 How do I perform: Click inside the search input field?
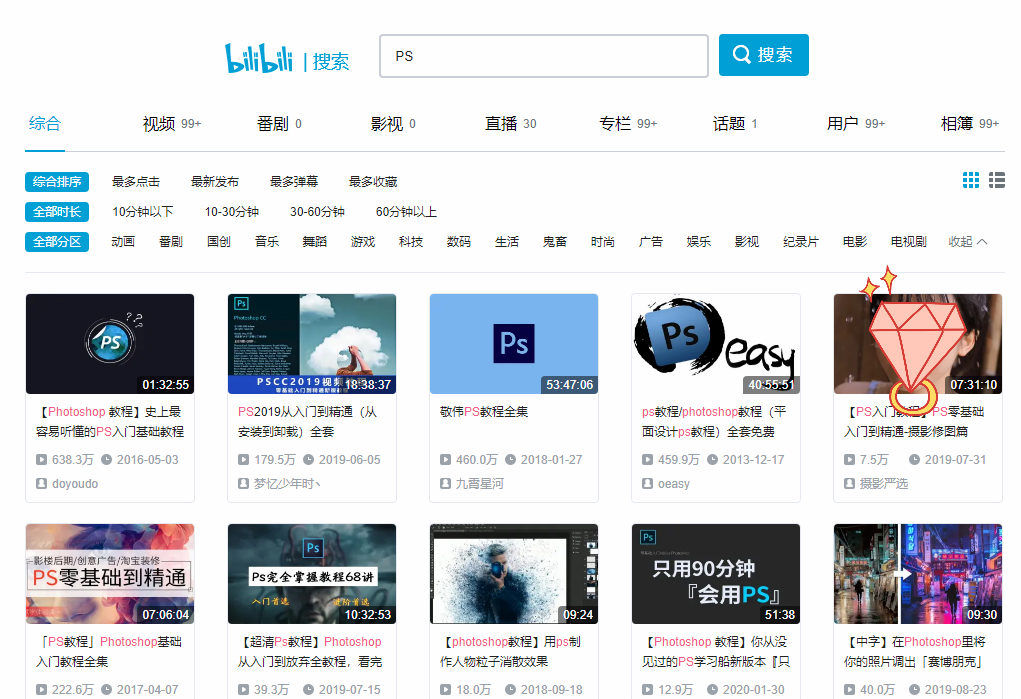click(x=543, y=56)
